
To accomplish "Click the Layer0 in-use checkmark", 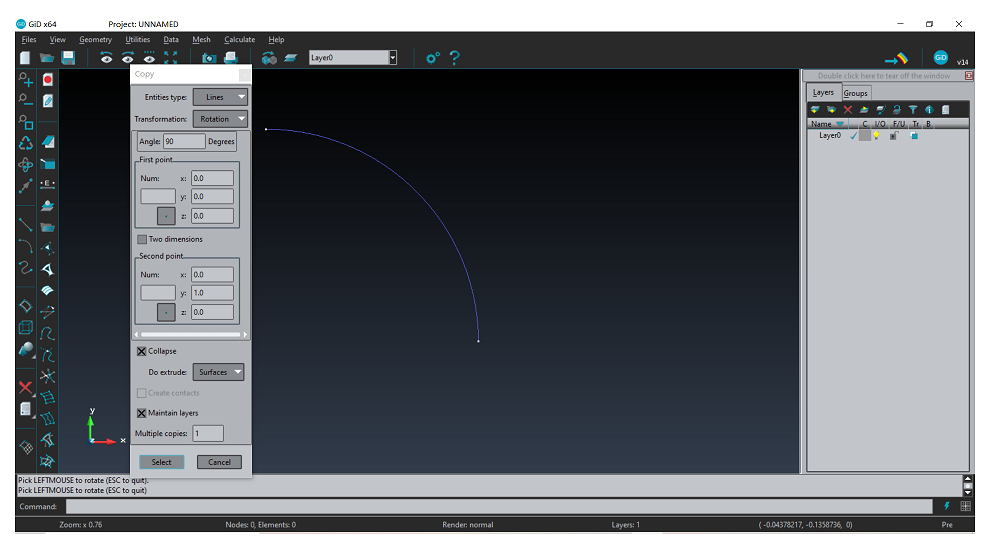I will tap(853, 136).
